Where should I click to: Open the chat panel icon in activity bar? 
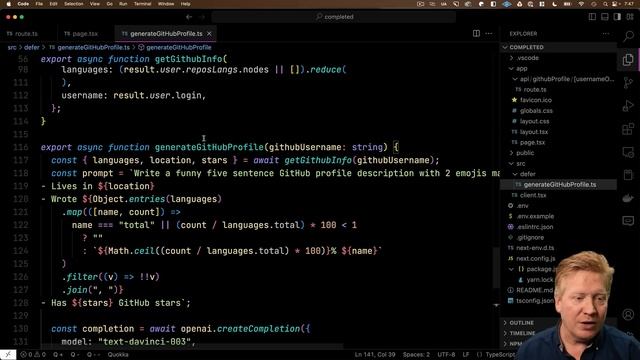coord(628,221)
